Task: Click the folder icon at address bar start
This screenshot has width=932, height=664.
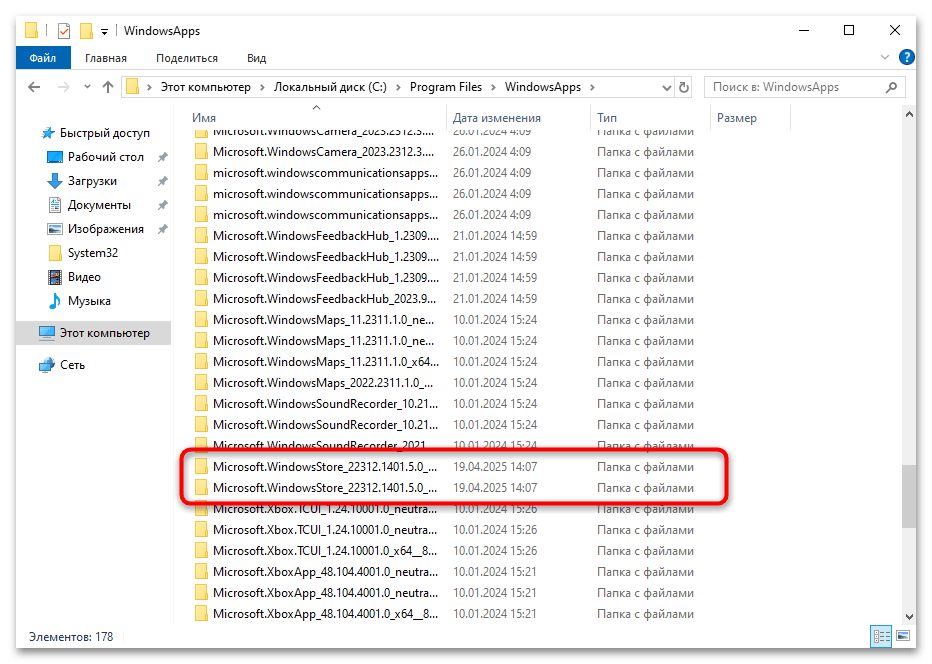Action: coord(133,87)
